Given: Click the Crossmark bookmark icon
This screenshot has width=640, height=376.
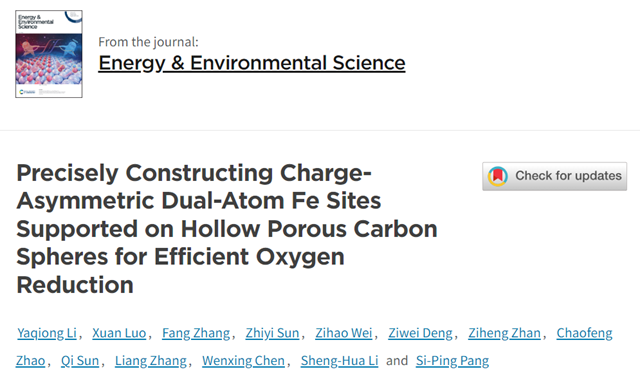Looking at the screenshot, I should pyautogui.click(x=498, y=176).
